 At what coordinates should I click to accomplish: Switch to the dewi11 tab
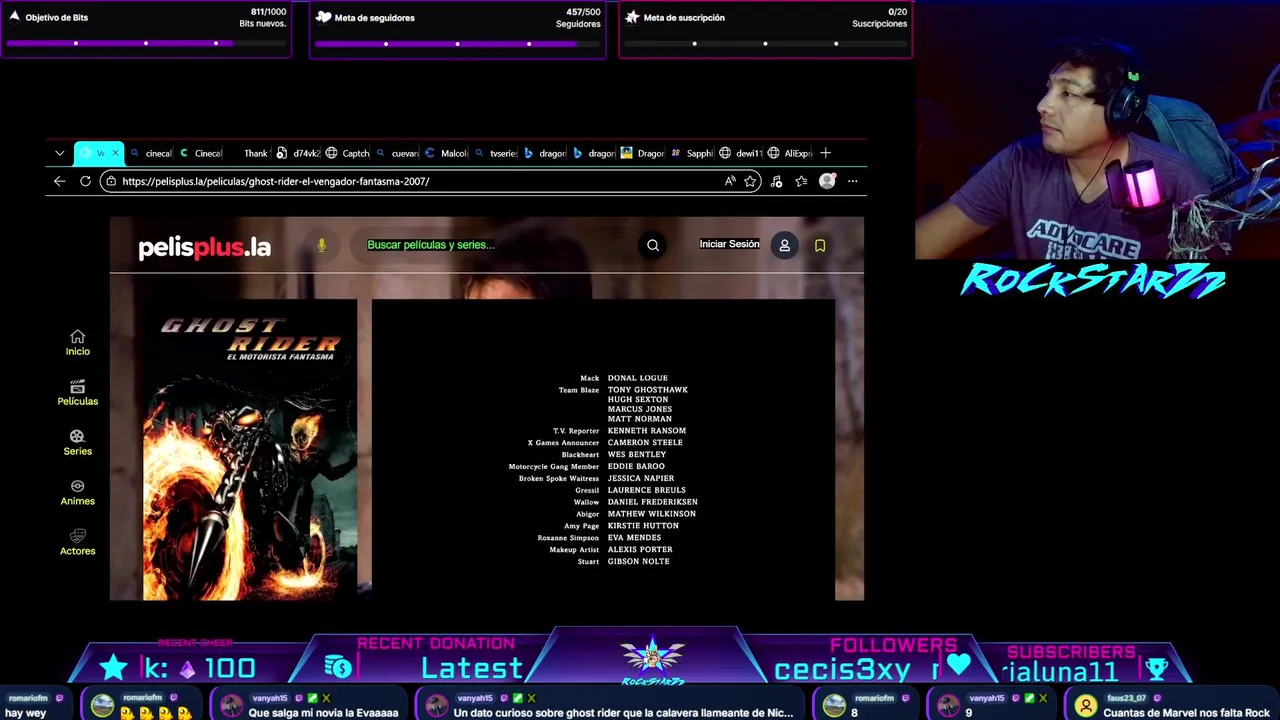point(740,153)
